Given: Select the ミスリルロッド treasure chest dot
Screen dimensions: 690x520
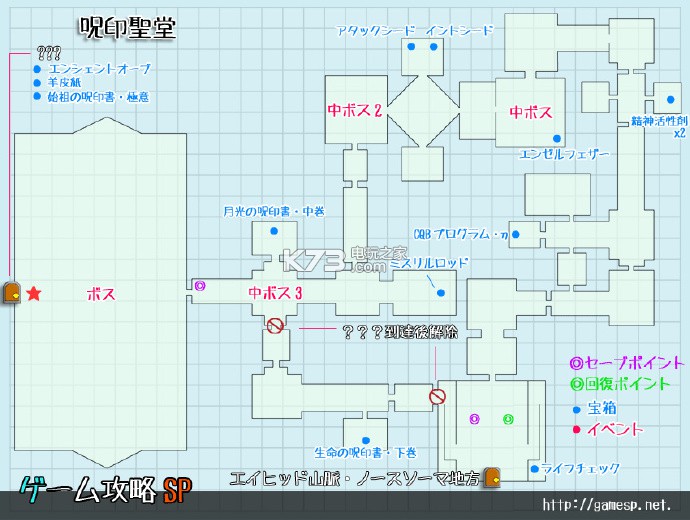Looking at the screenshot, I should pos(439,292).
